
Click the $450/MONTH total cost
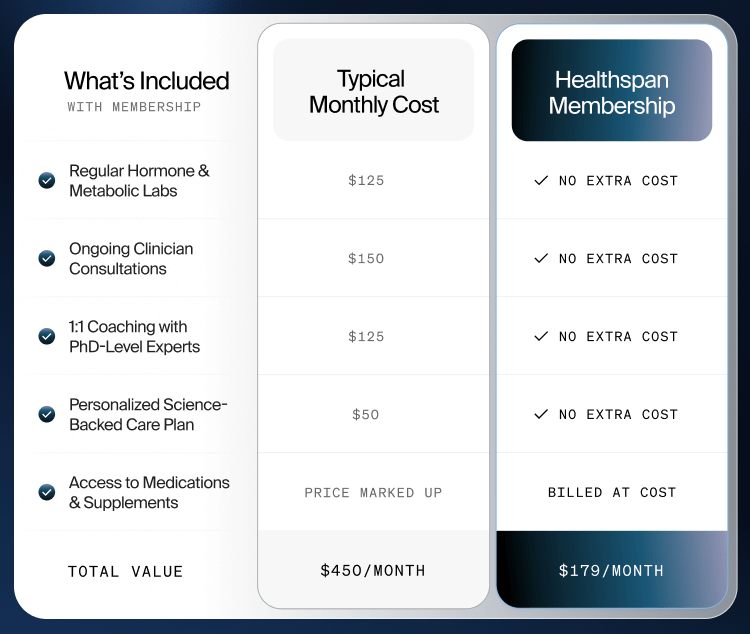point(373,571)
